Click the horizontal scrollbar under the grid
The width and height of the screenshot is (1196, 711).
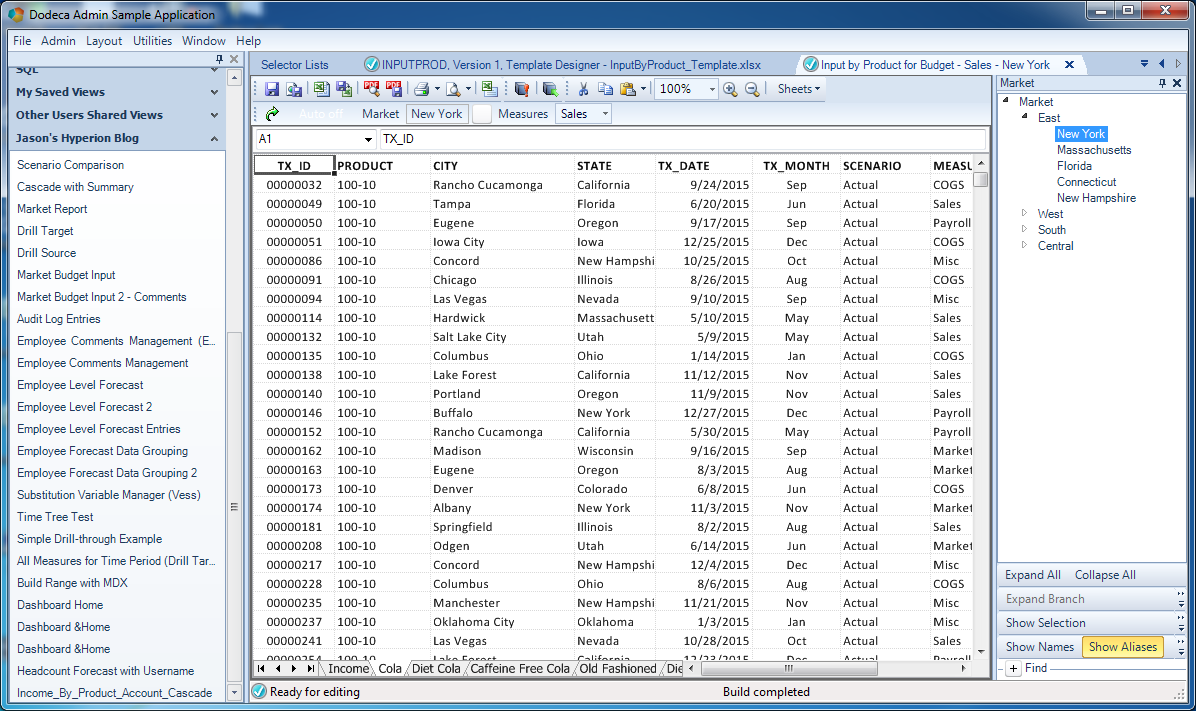789,668
